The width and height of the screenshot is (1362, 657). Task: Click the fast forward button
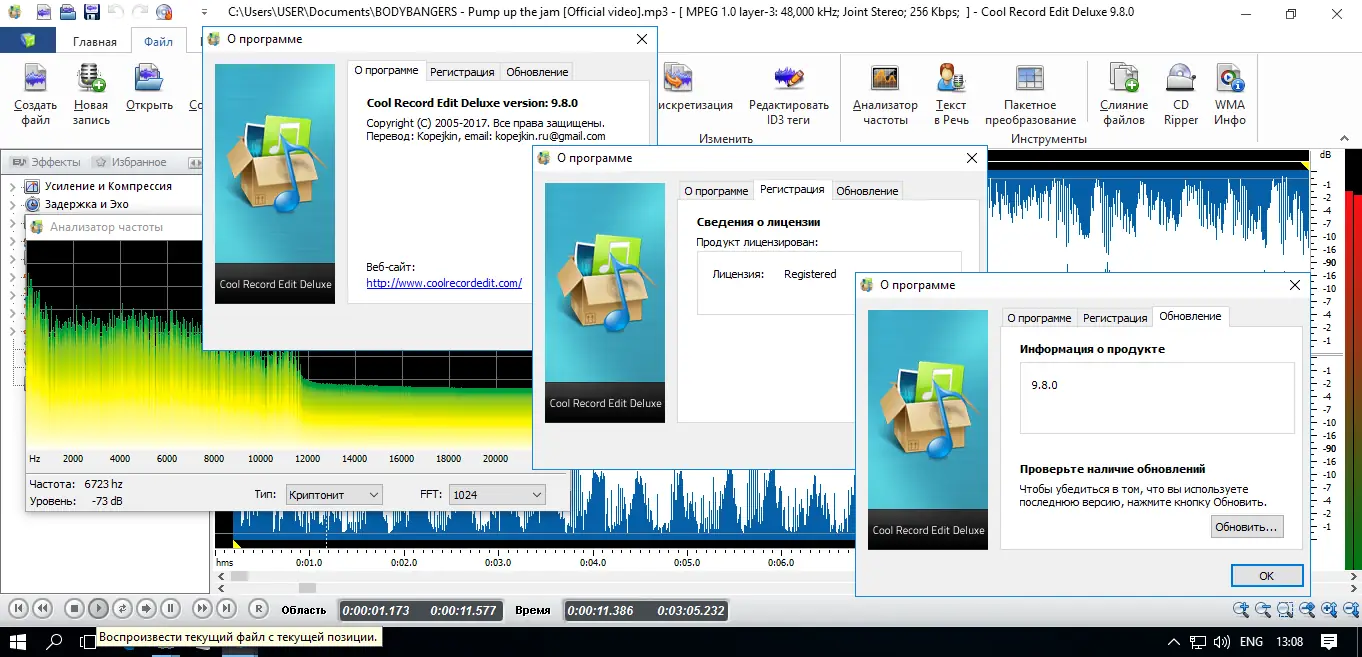202,608
